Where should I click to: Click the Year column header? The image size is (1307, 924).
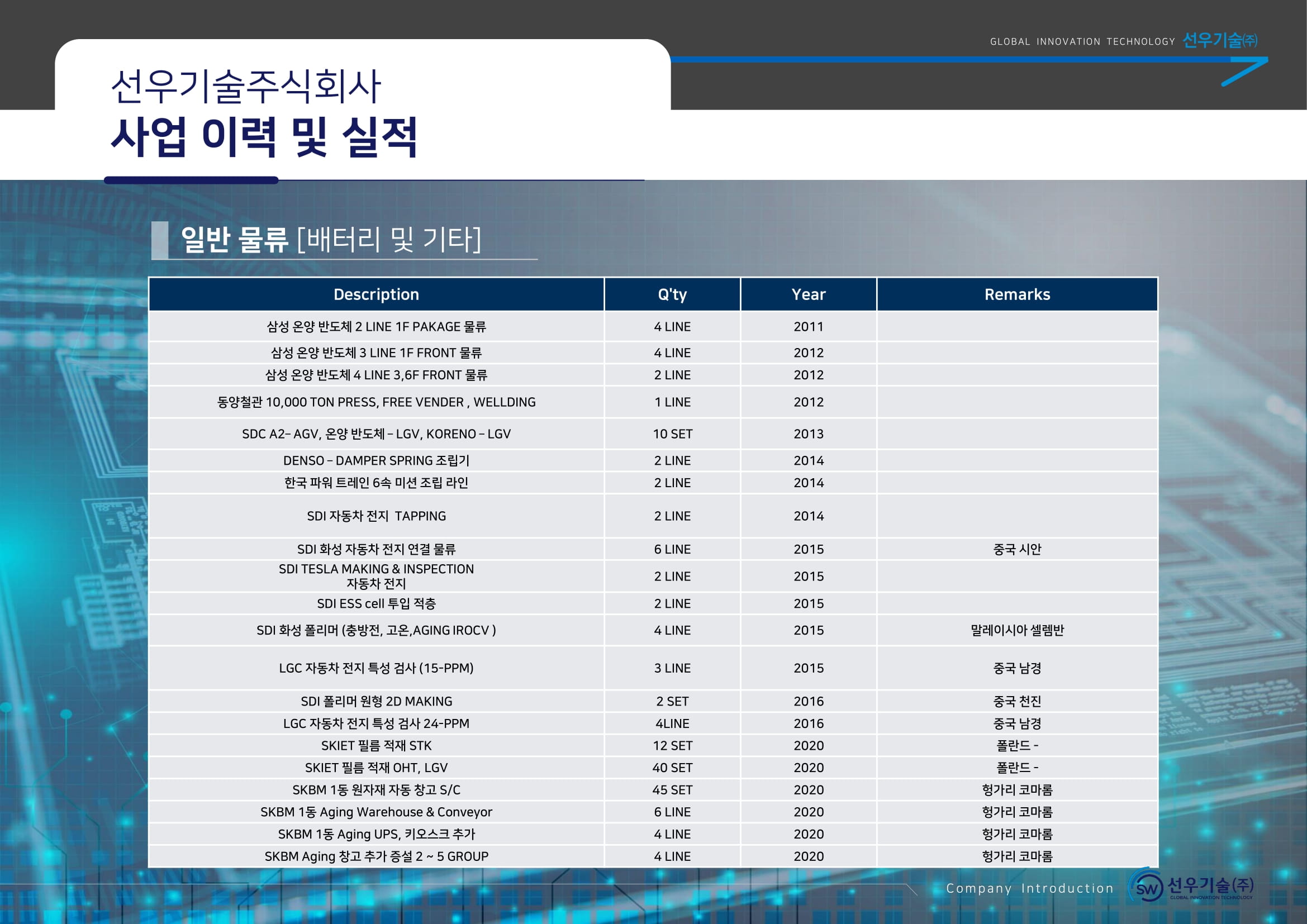coord(808,294)
